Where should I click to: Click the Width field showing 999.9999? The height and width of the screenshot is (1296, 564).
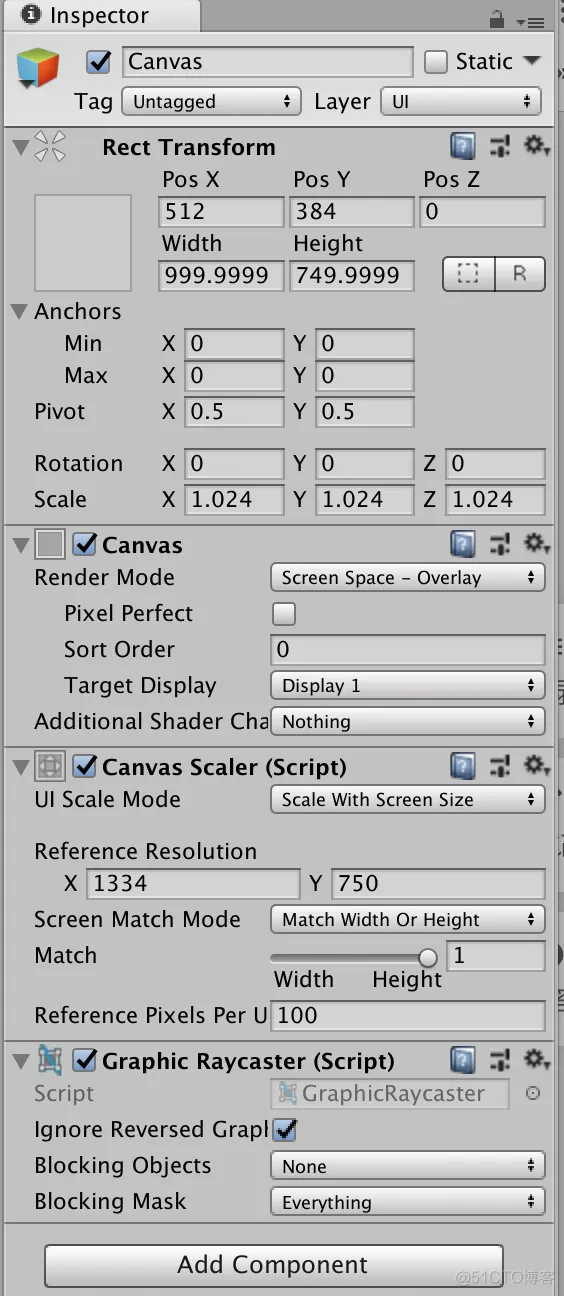tap(221, 275)
